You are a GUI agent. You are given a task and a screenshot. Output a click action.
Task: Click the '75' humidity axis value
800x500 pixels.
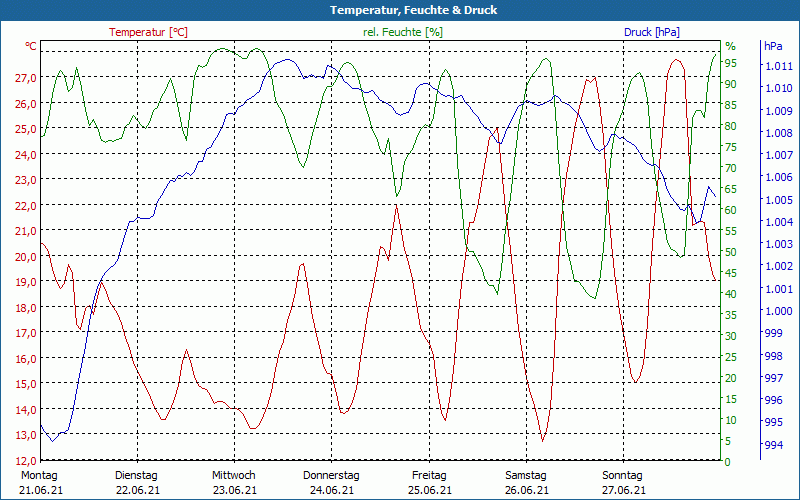[x=731, y=147]
